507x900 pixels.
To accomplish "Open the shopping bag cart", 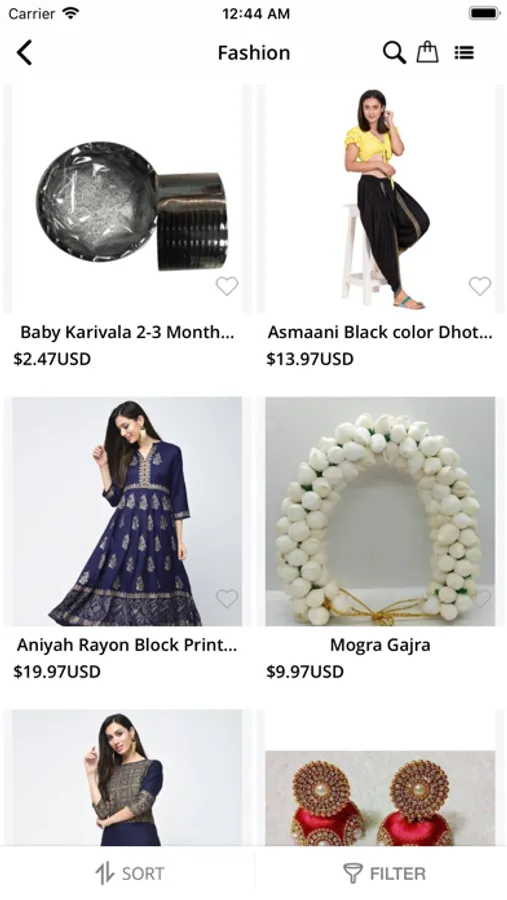I will [427, 52].
